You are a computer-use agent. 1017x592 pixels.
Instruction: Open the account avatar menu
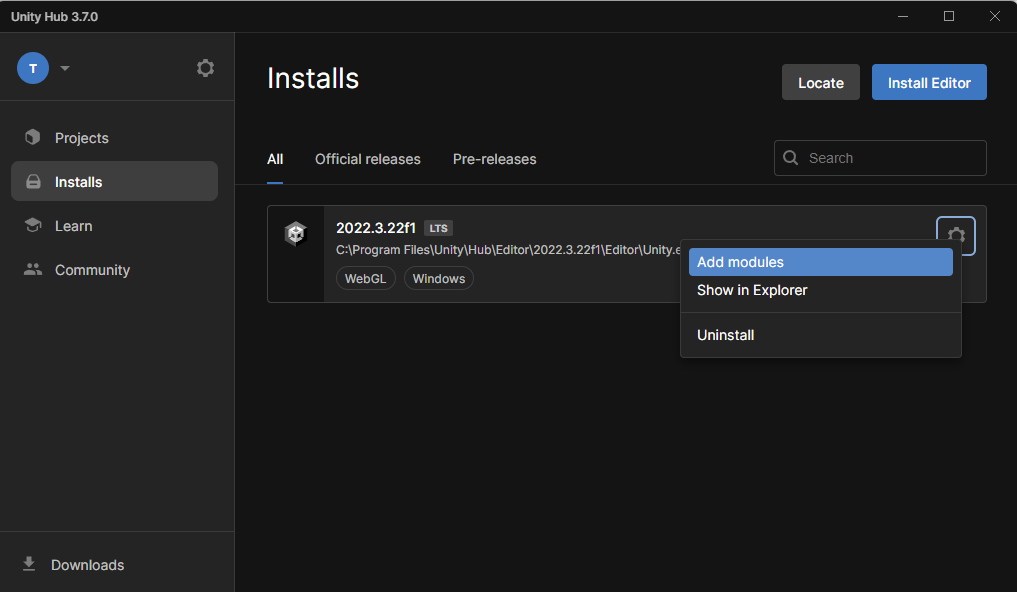point(33,68)
